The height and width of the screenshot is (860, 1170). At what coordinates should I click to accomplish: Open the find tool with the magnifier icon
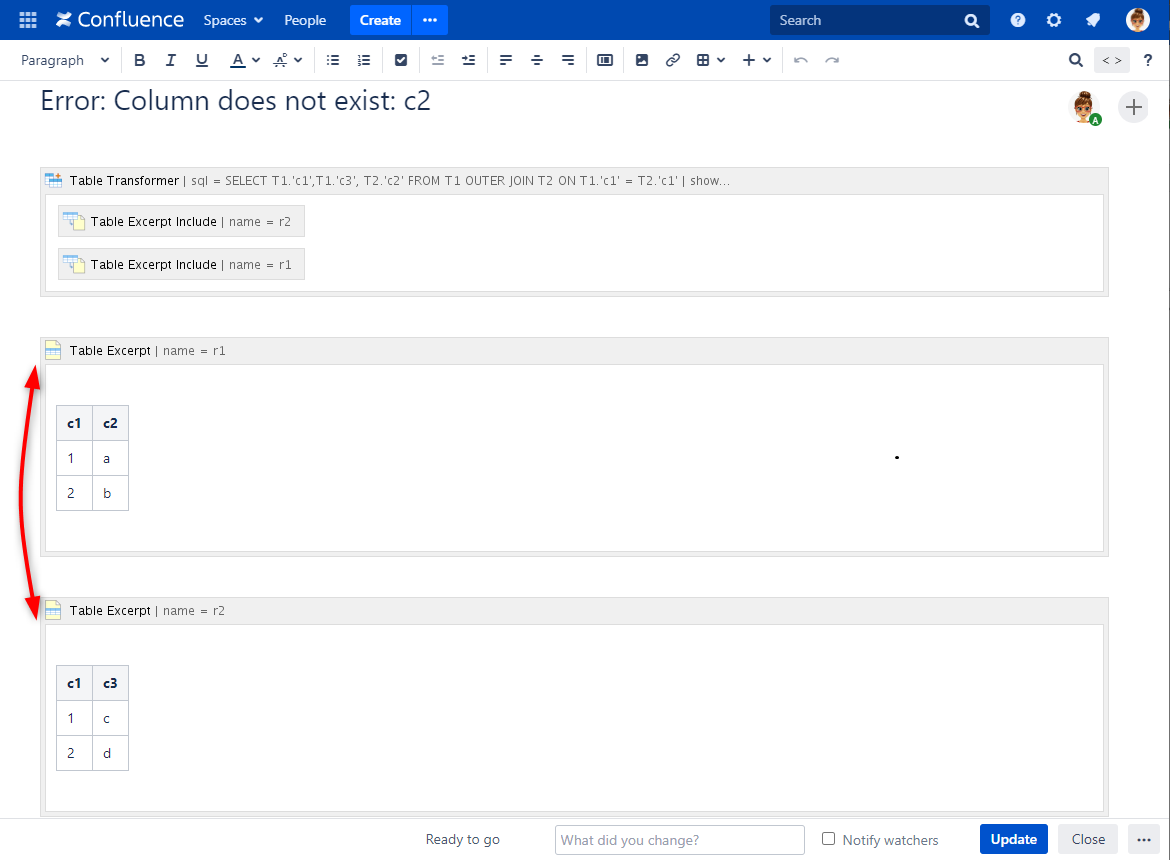pos(1076,60)
